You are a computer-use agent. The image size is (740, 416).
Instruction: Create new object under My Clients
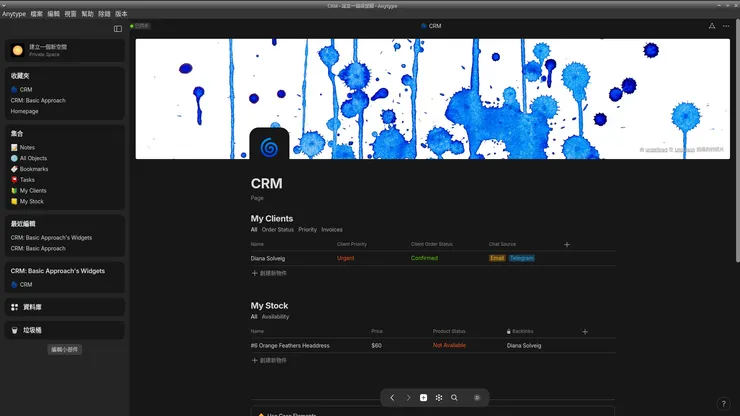[269, 273]
